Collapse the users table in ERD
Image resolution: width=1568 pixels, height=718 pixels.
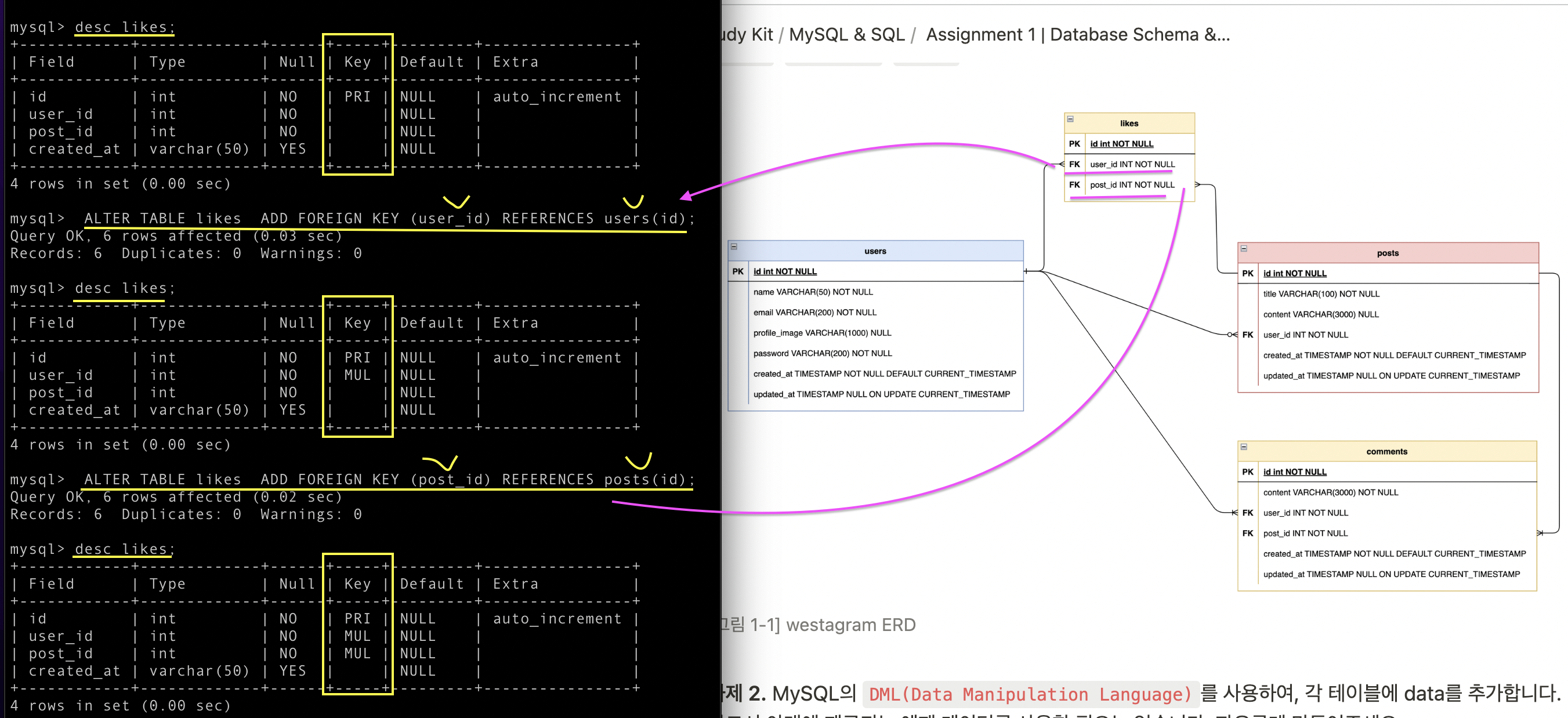[x=734, y=246]
